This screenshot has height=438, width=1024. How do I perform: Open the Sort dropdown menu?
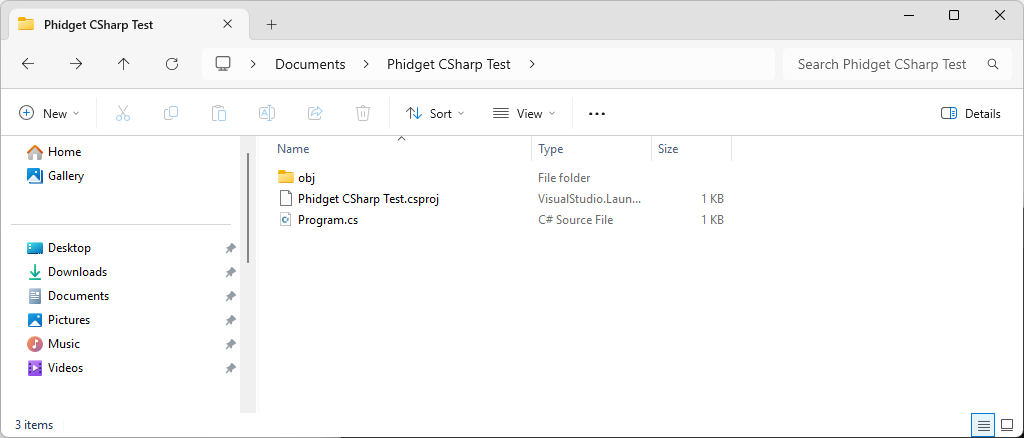coord(435,114)
